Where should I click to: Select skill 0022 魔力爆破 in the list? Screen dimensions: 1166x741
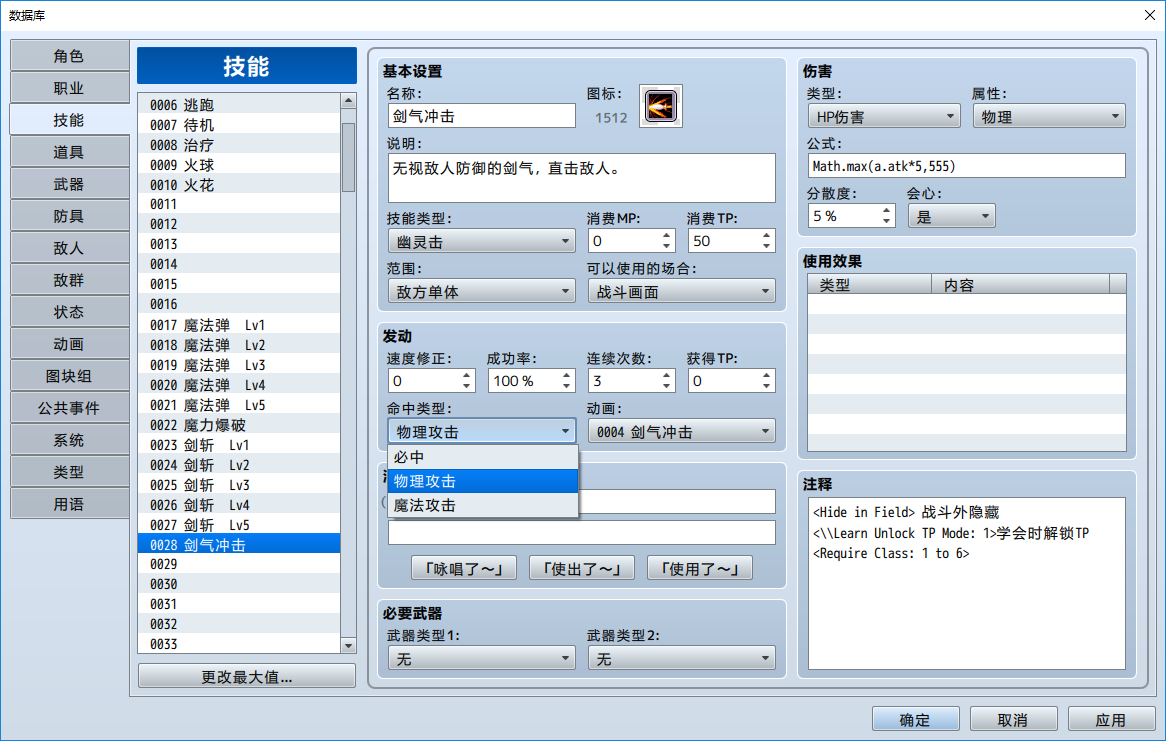(239, 425)
